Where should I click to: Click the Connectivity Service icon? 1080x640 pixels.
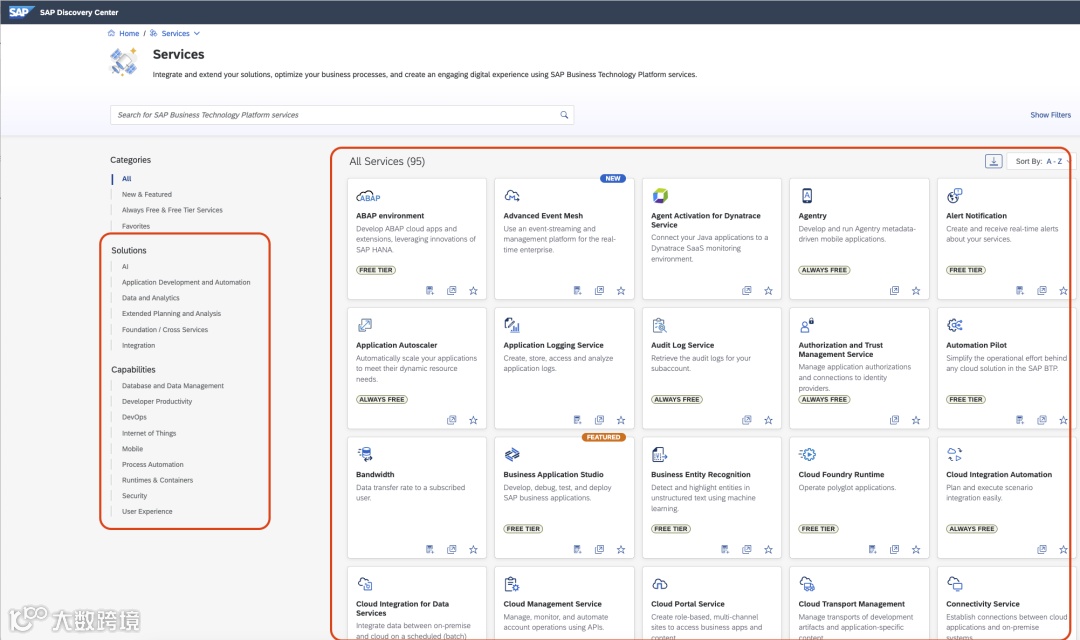coord(954,584)
